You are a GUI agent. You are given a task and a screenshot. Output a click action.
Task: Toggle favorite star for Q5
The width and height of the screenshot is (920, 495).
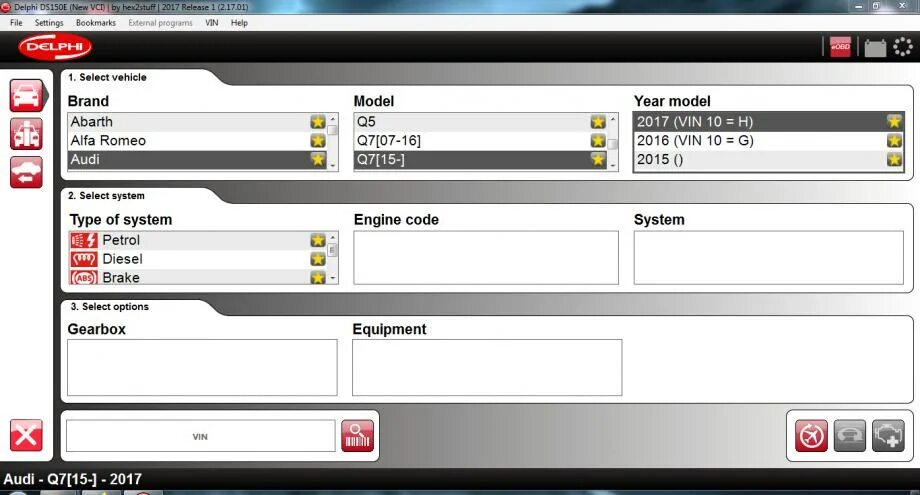click(x=598, y=122)
